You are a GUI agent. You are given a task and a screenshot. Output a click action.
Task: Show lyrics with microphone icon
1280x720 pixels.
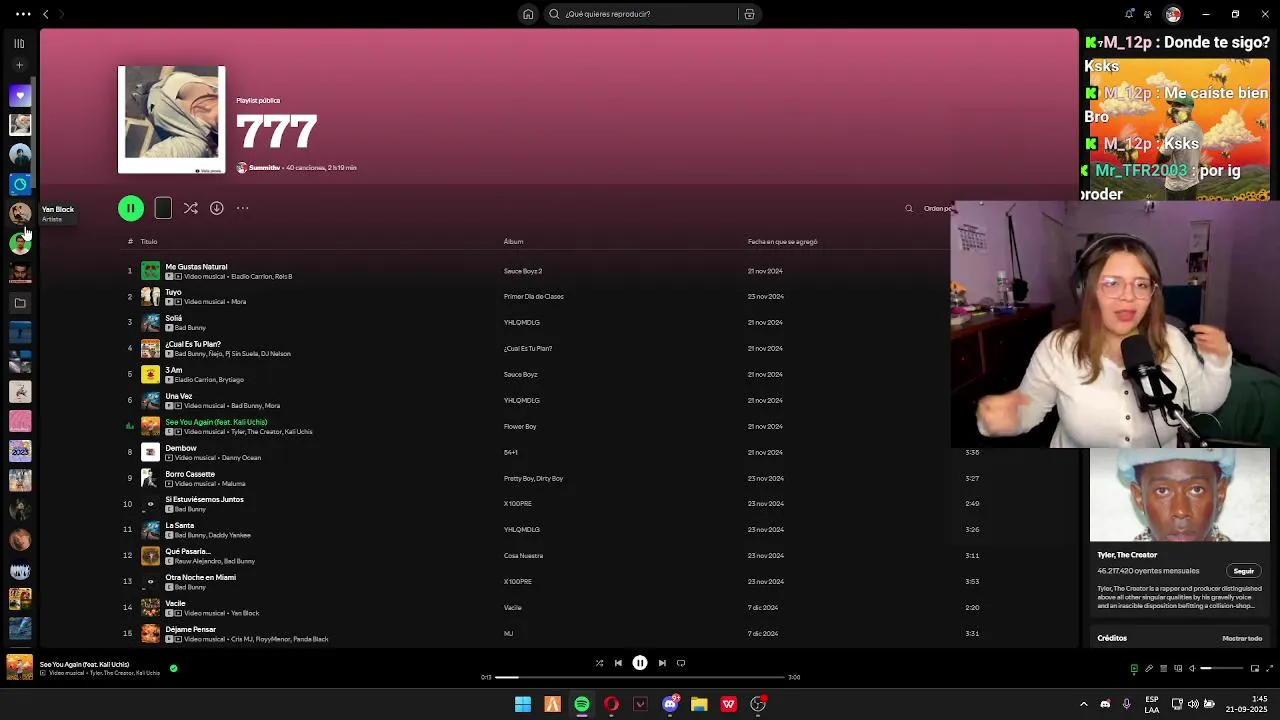pos(1148,668)
